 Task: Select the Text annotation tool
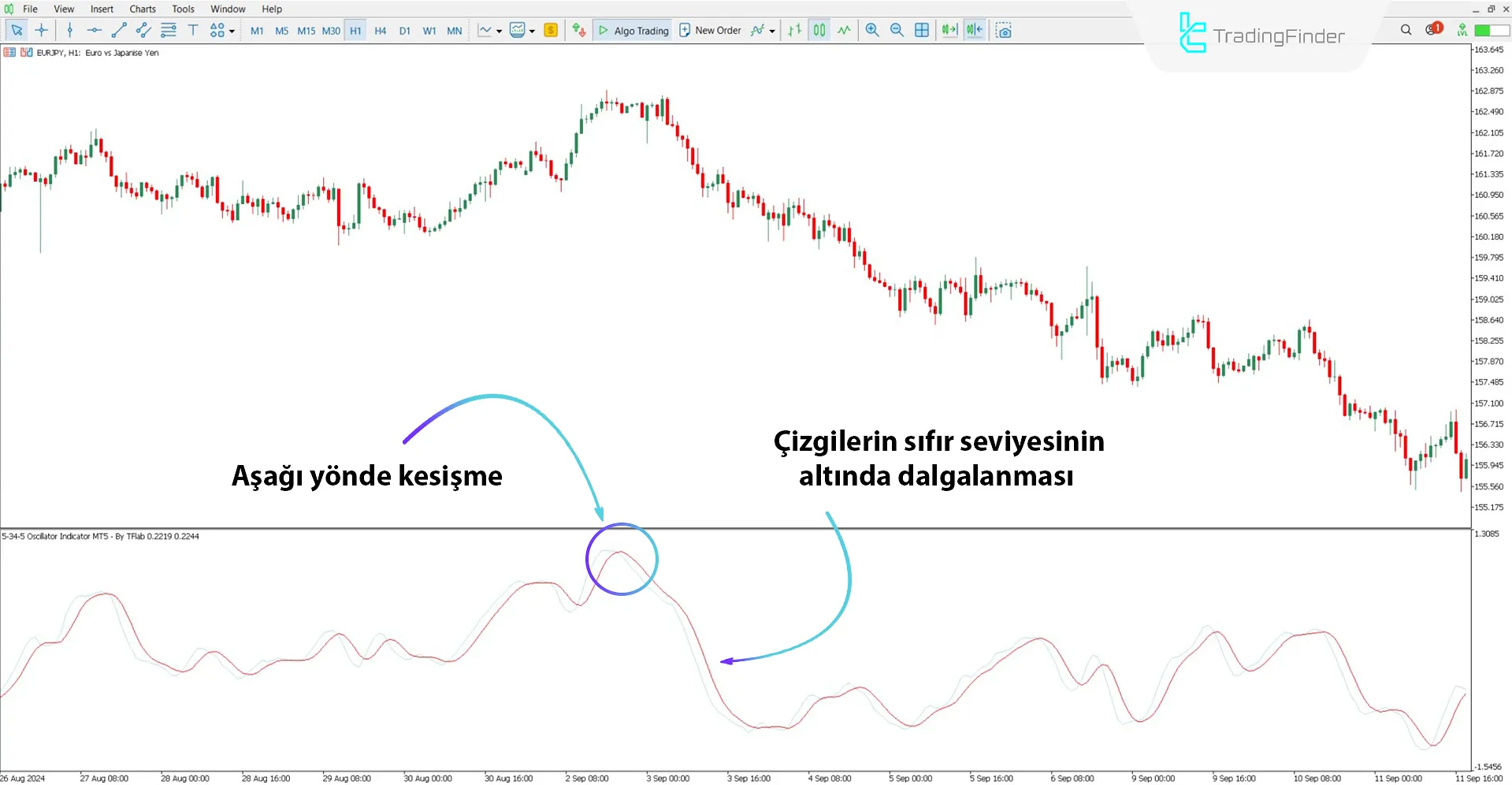pos(193,30)
